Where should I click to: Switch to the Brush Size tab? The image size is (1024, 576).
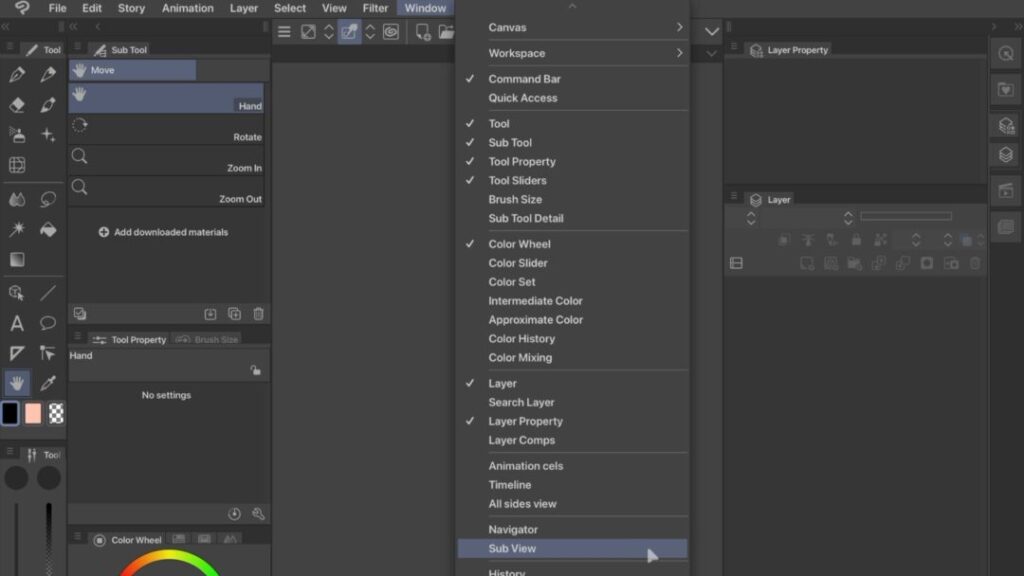[x=208, y=340]
